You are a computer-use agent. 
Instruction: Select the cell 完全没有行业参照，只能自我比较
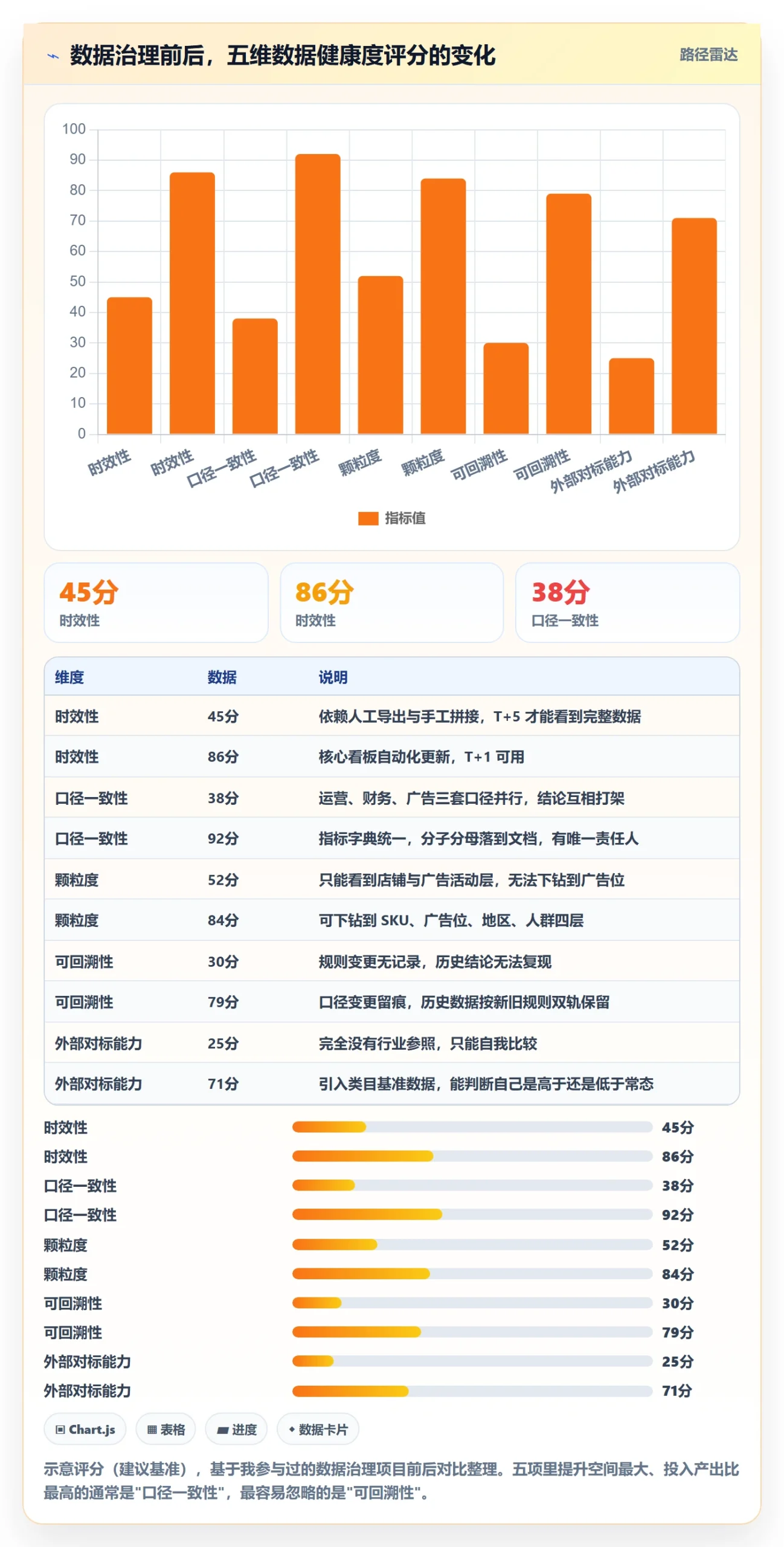[428, 1043]
